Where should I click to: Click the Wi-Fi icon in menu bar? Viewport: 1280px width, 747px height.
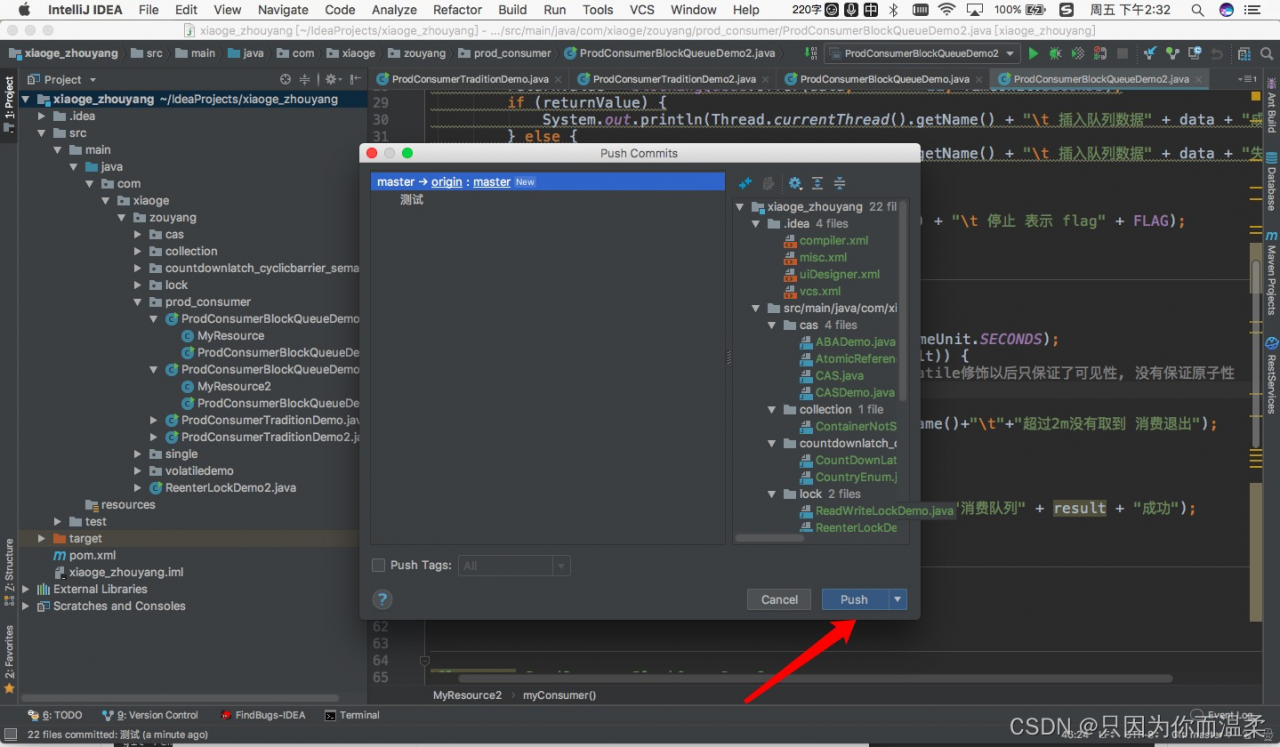pyautogui.click(x=946, y=10)
